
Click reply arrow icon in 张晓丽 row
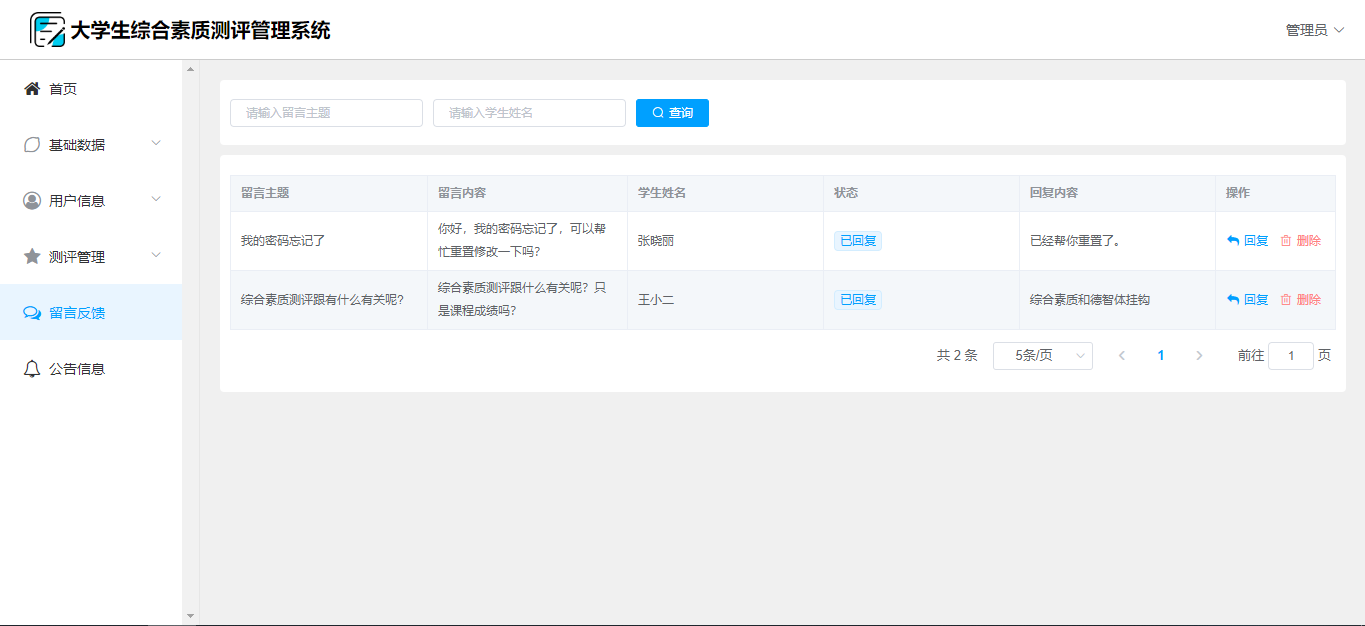[x=1233, y=241]
